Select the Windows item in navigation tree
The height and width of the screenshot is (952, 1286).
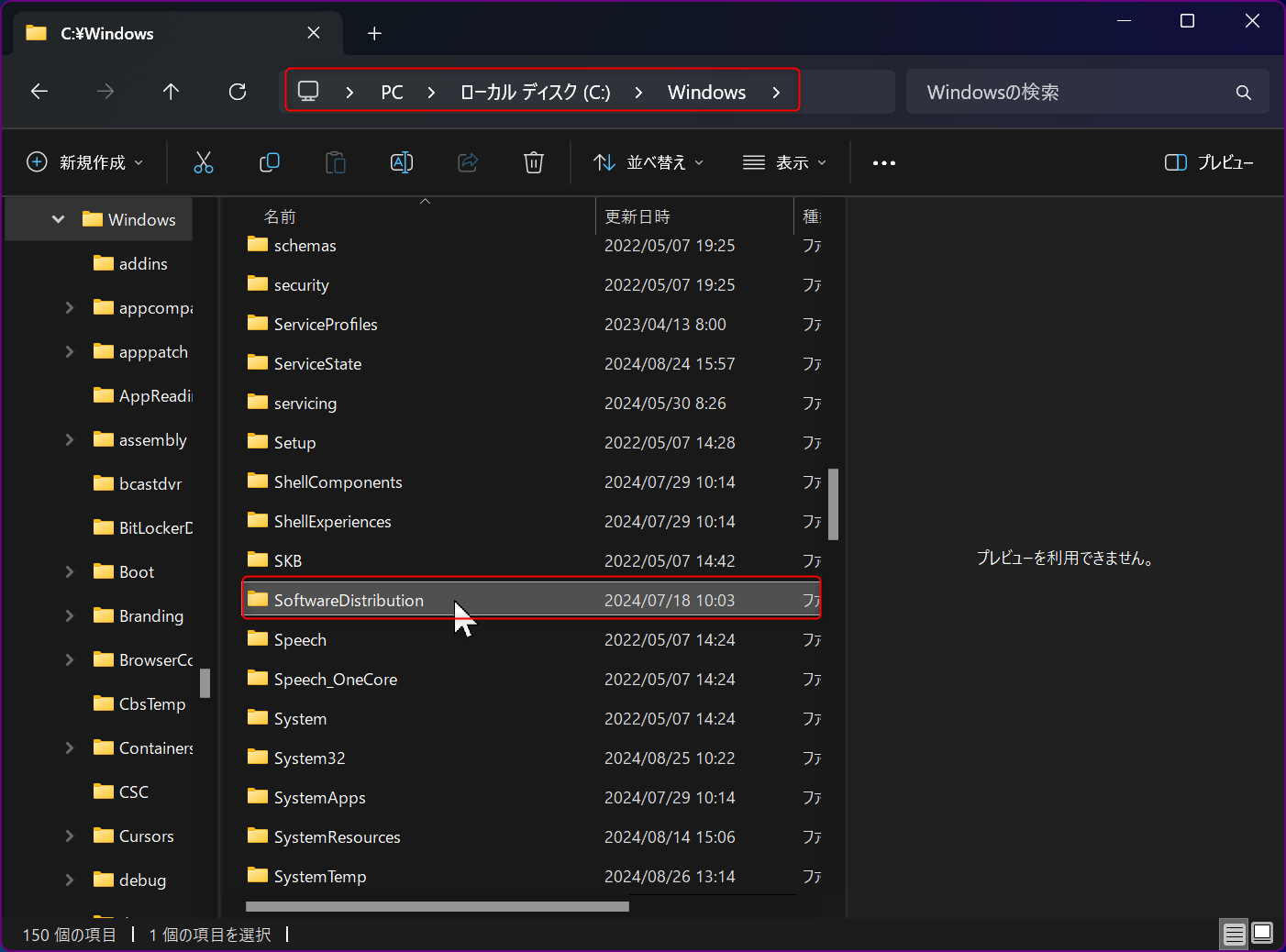tap(99, 219)
